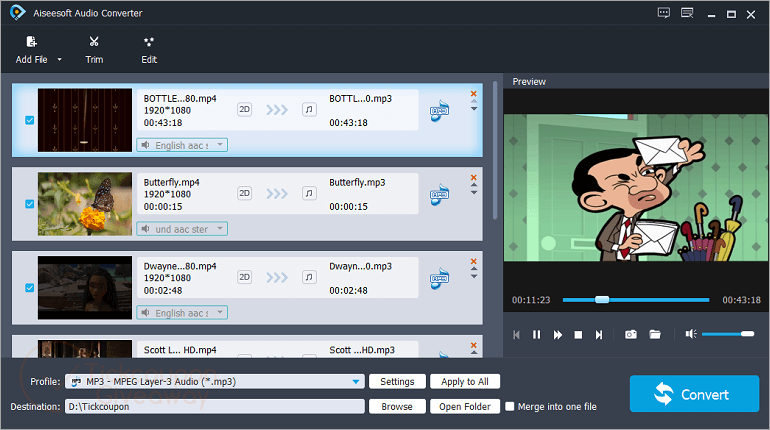
Task: Go to previous item in preview
Action: point(516,335)
